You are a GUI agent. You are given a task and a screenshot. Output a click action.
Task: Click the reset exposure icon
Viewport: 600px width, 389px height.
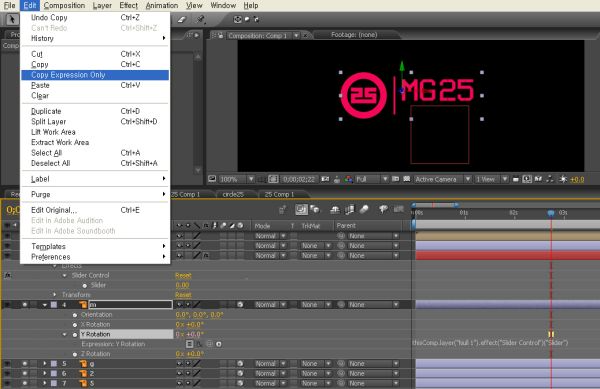[x=563, y=179]
